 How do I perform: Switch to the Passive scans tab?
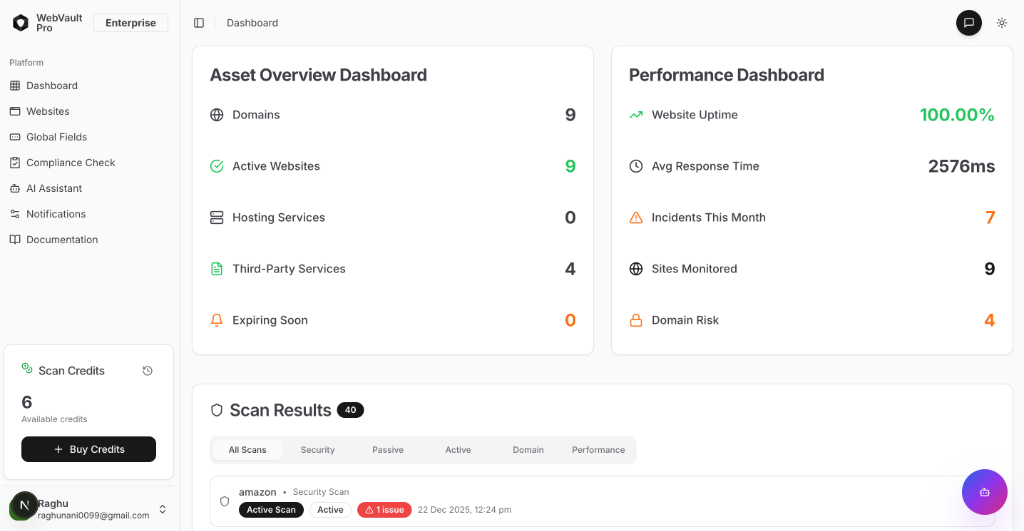[388, 450]
